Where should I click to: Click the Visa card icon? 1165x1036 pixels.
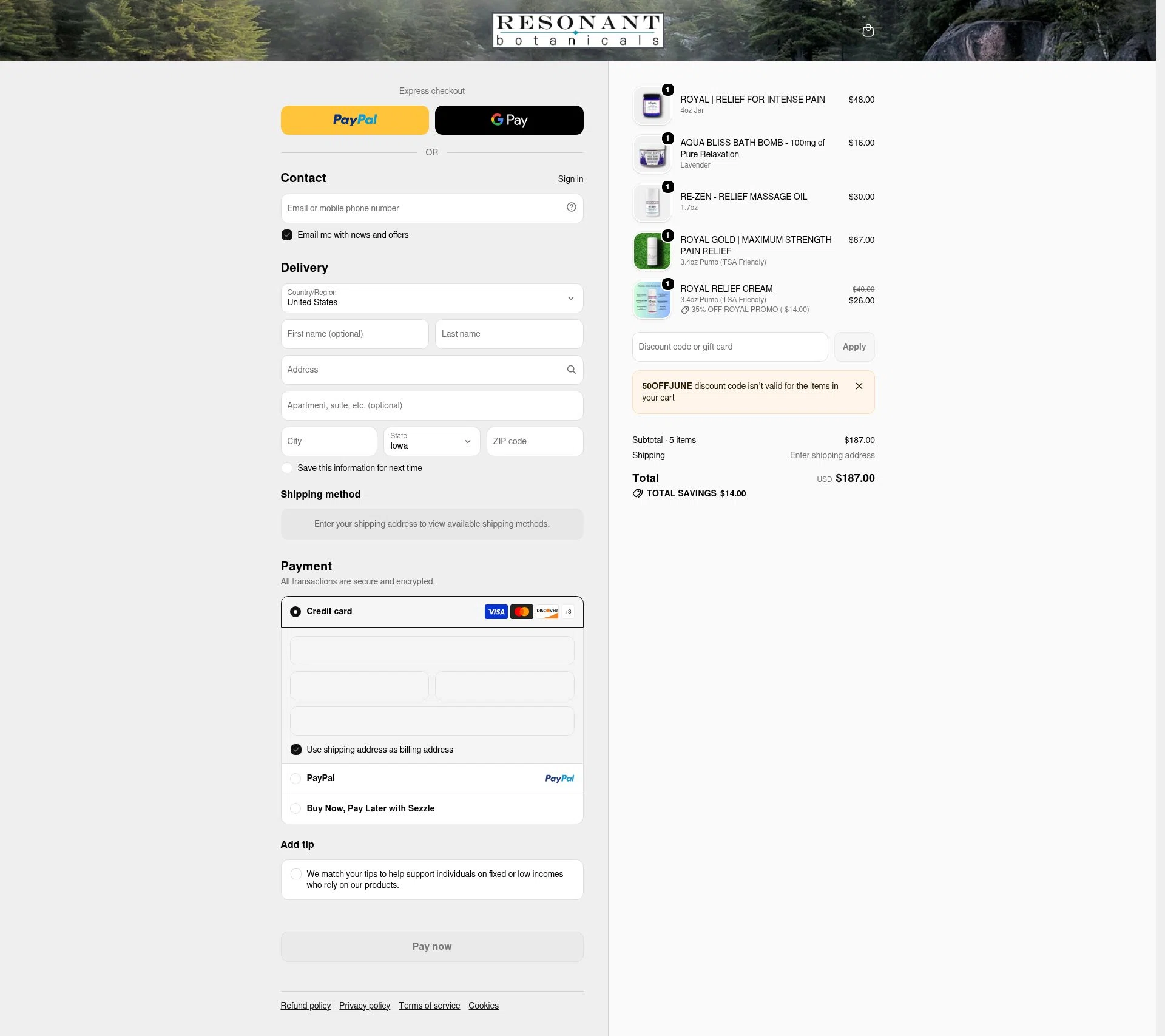496,612
